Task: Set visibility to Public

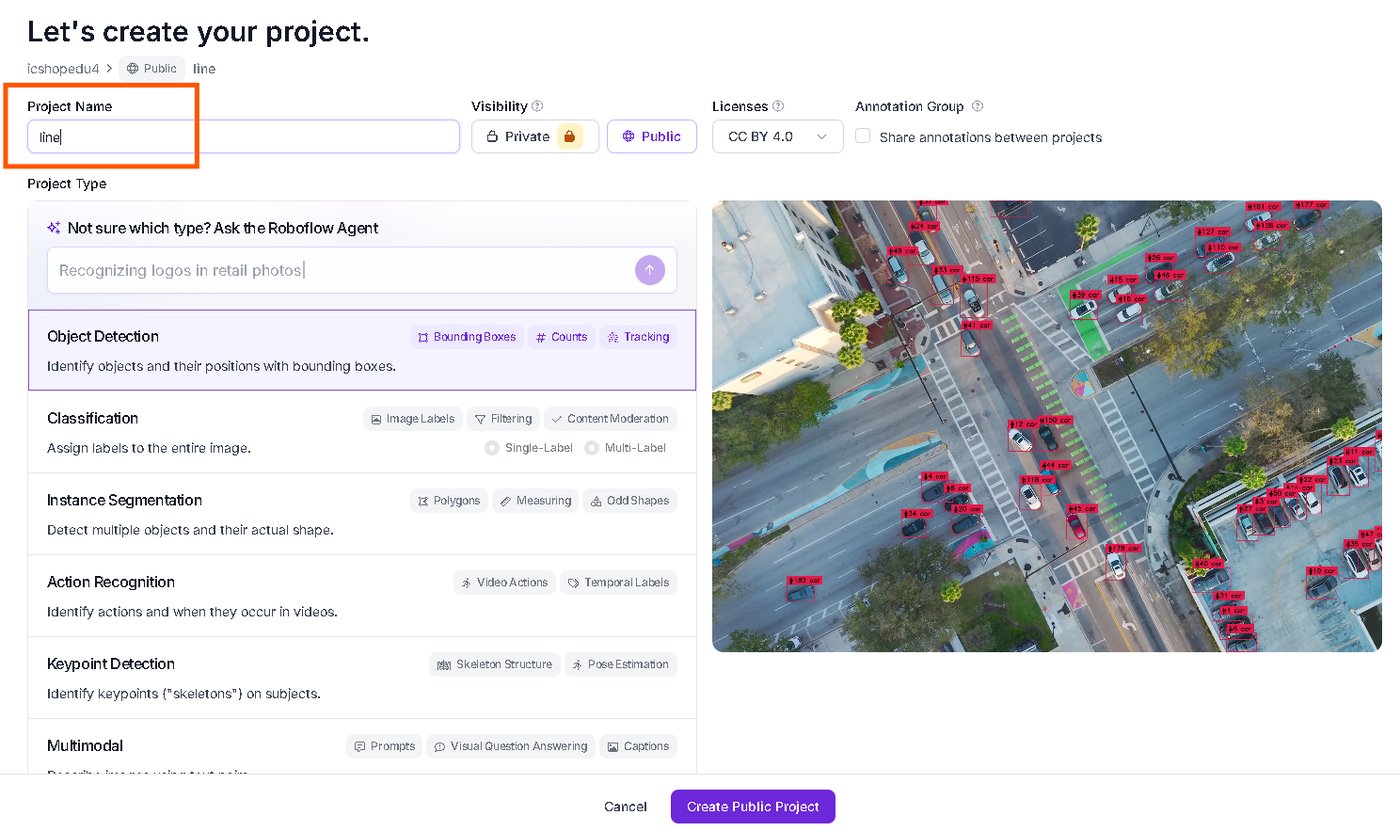Action: (652, 136)
